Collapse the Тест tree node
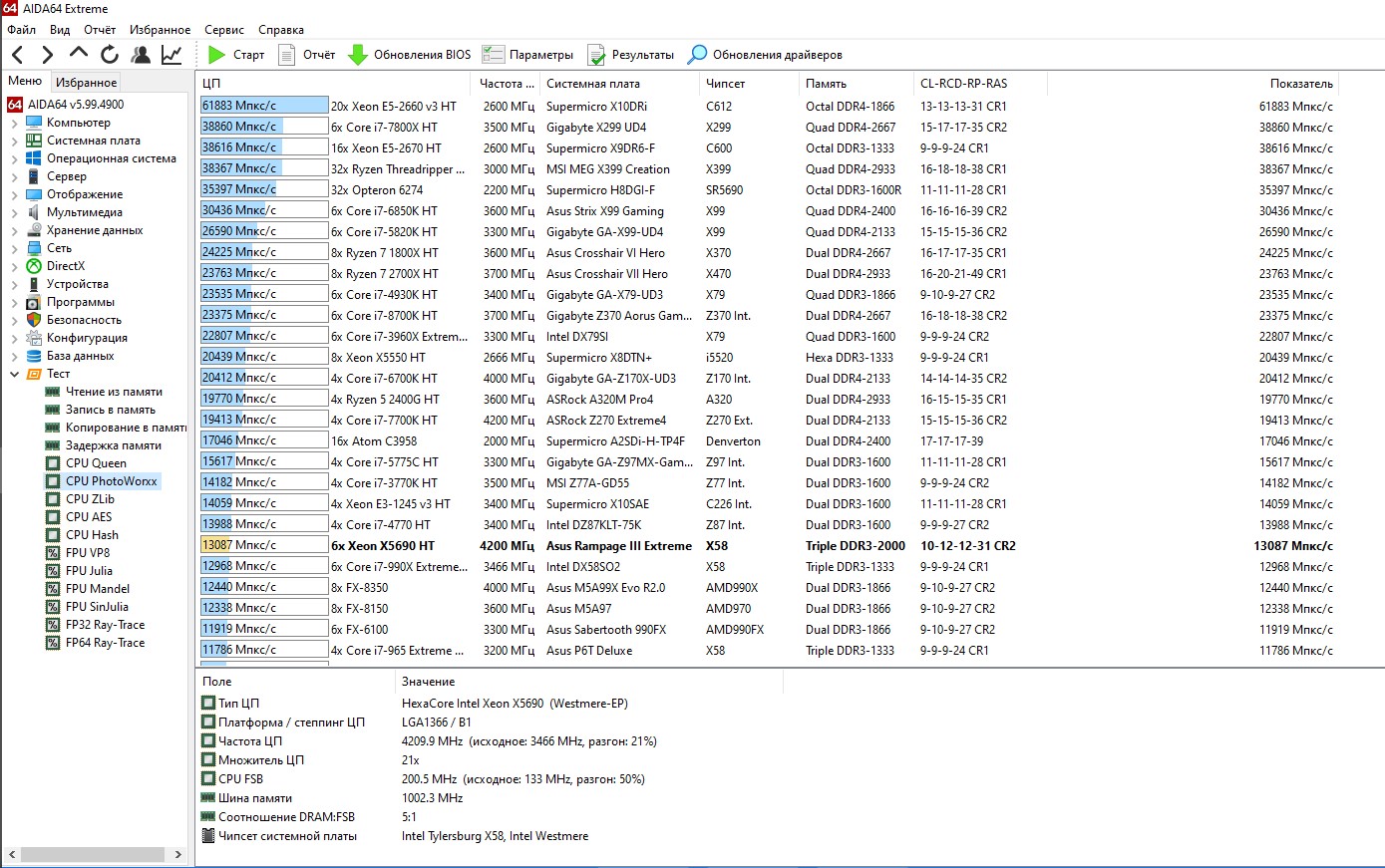Viewport: 1385px width, 868px height. (15, 374)
